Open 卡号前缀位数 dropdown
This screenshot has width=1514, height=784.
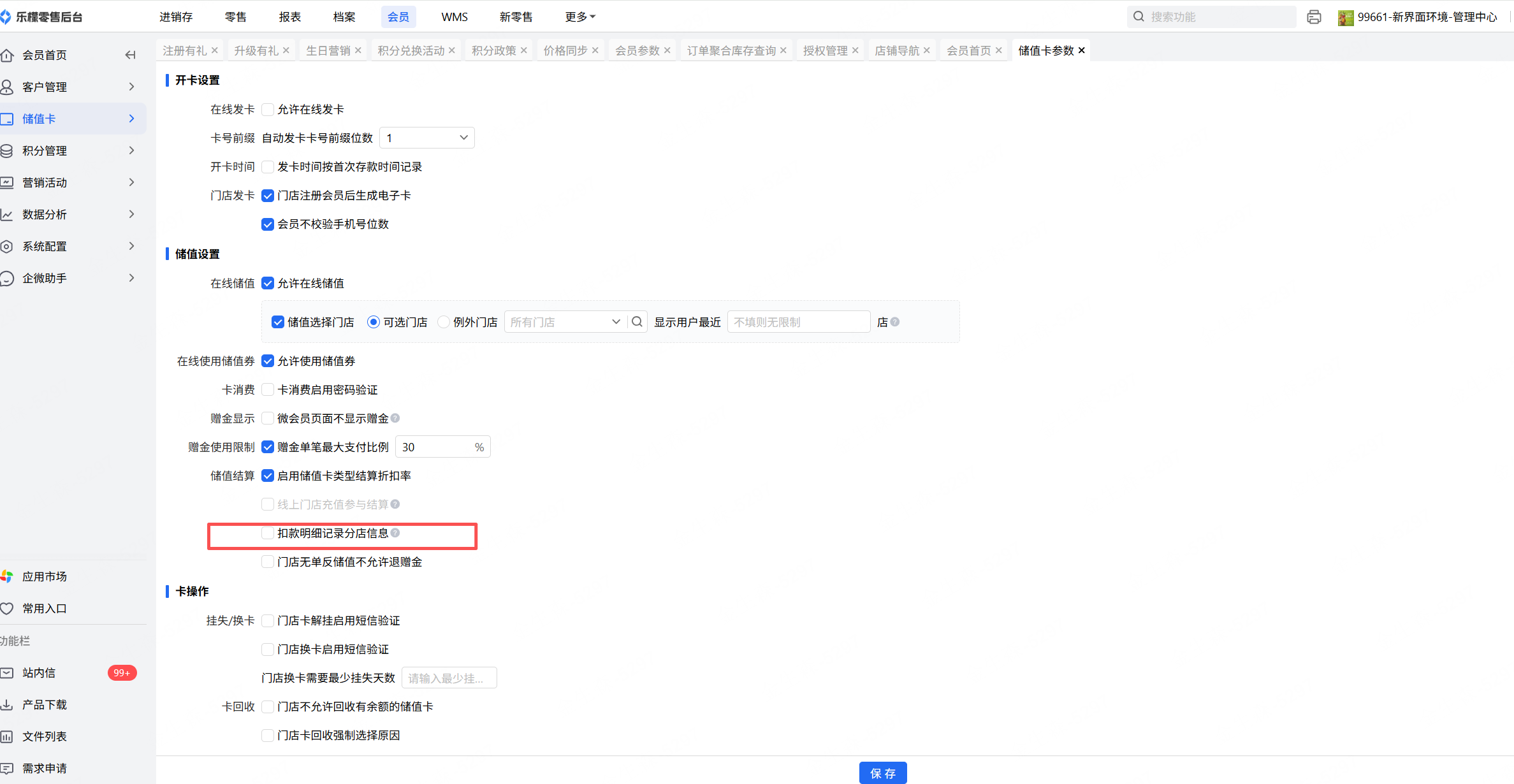426,138
